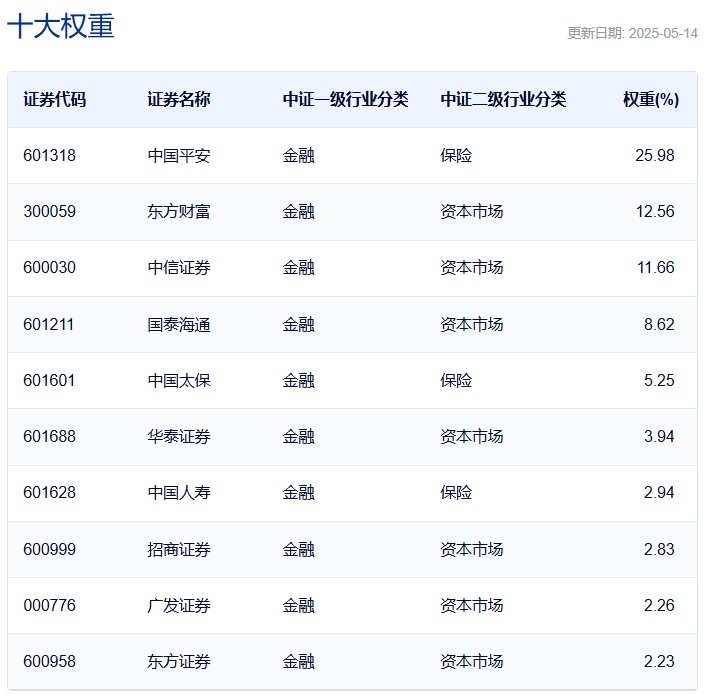Click 资本市场 in the 中信证券 row
The width and height of the screenshot is (713, 695).
click(x=472, y=267)
